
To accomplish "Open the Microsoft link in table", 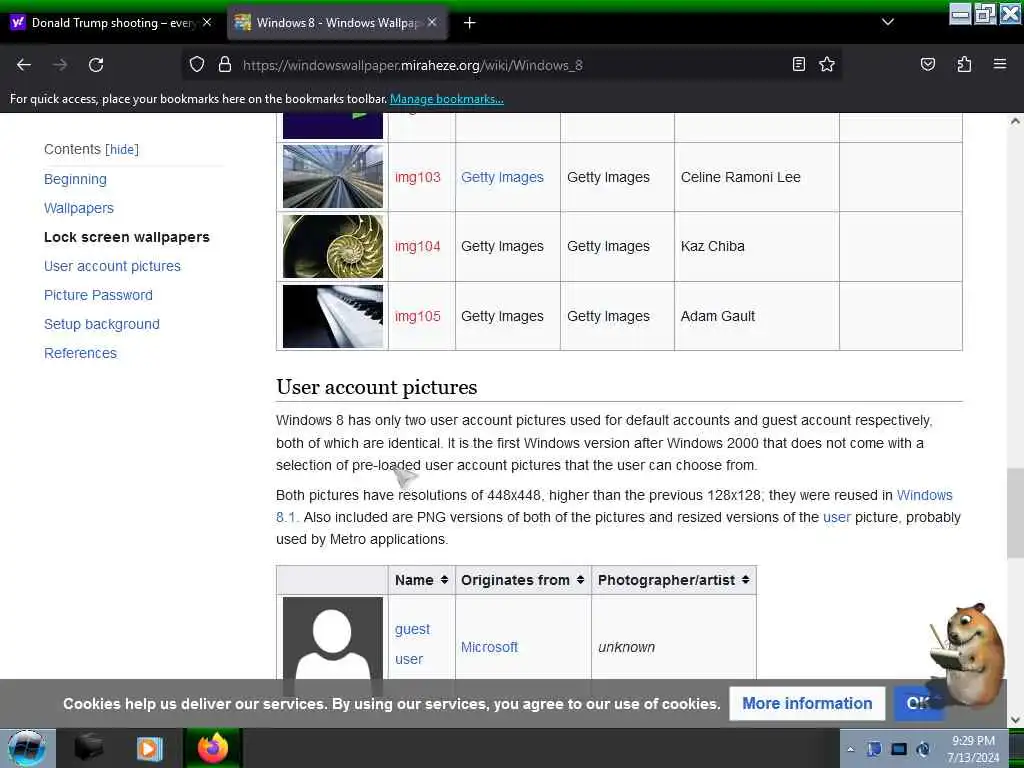I will point(489,647).
